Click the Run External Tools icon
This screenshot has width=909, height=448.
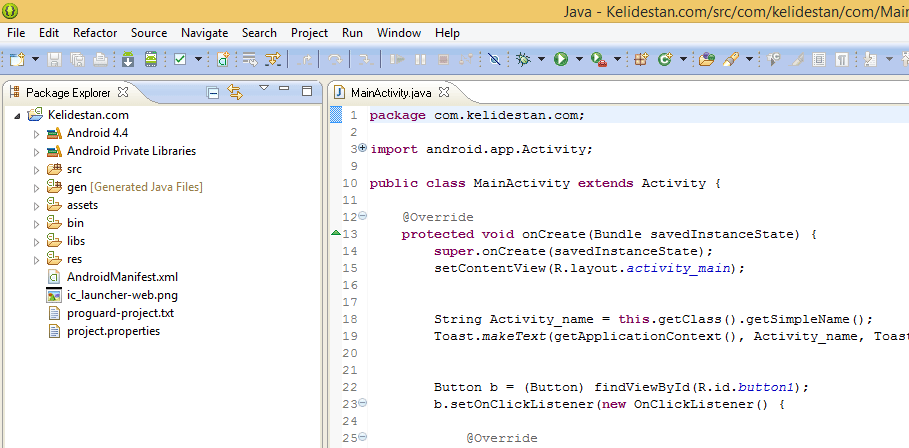(x=598, y=59)
